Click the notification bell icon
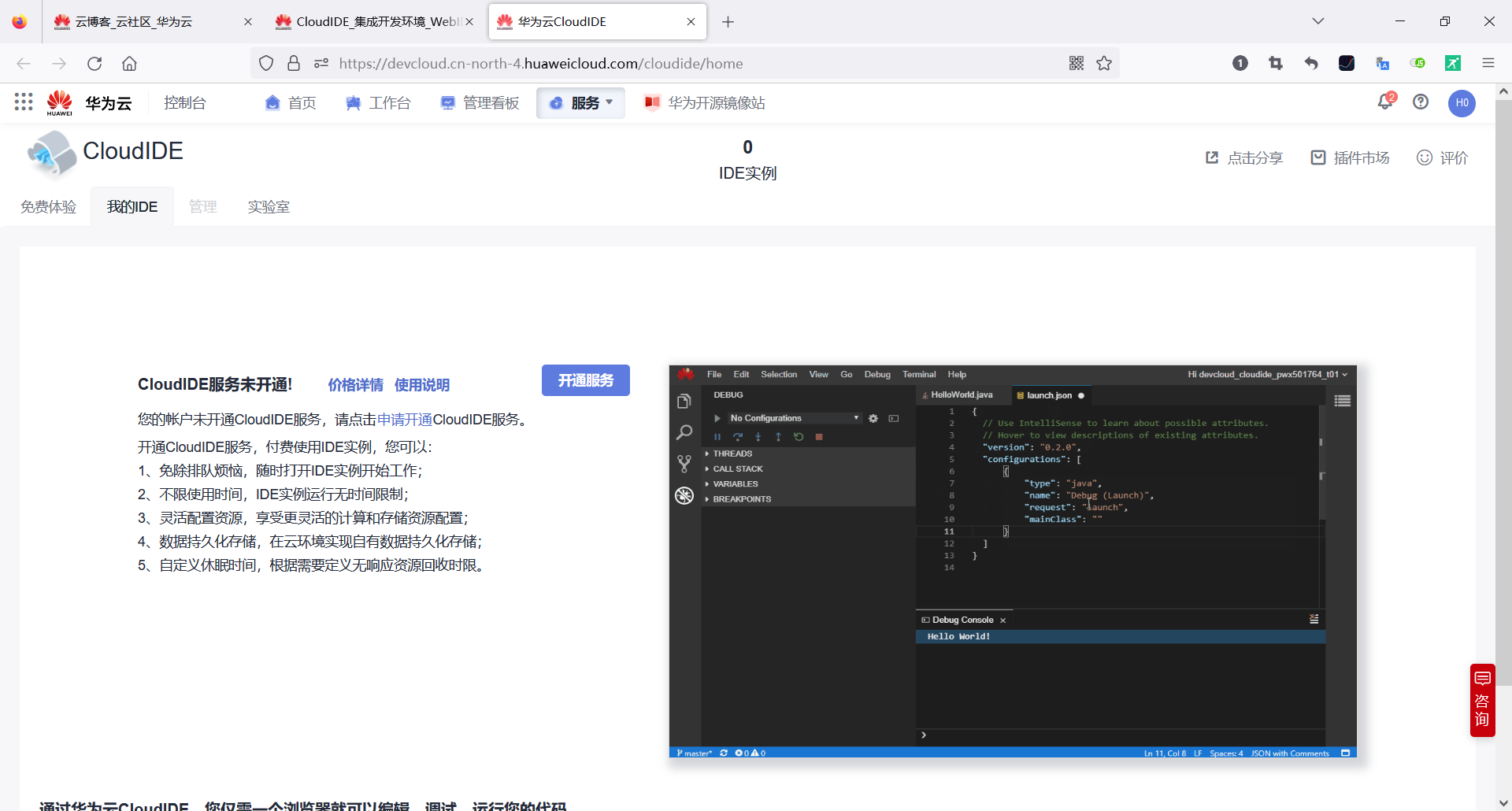The height and width of the screenshot is (811, 1512). [x=1385, y=102]
